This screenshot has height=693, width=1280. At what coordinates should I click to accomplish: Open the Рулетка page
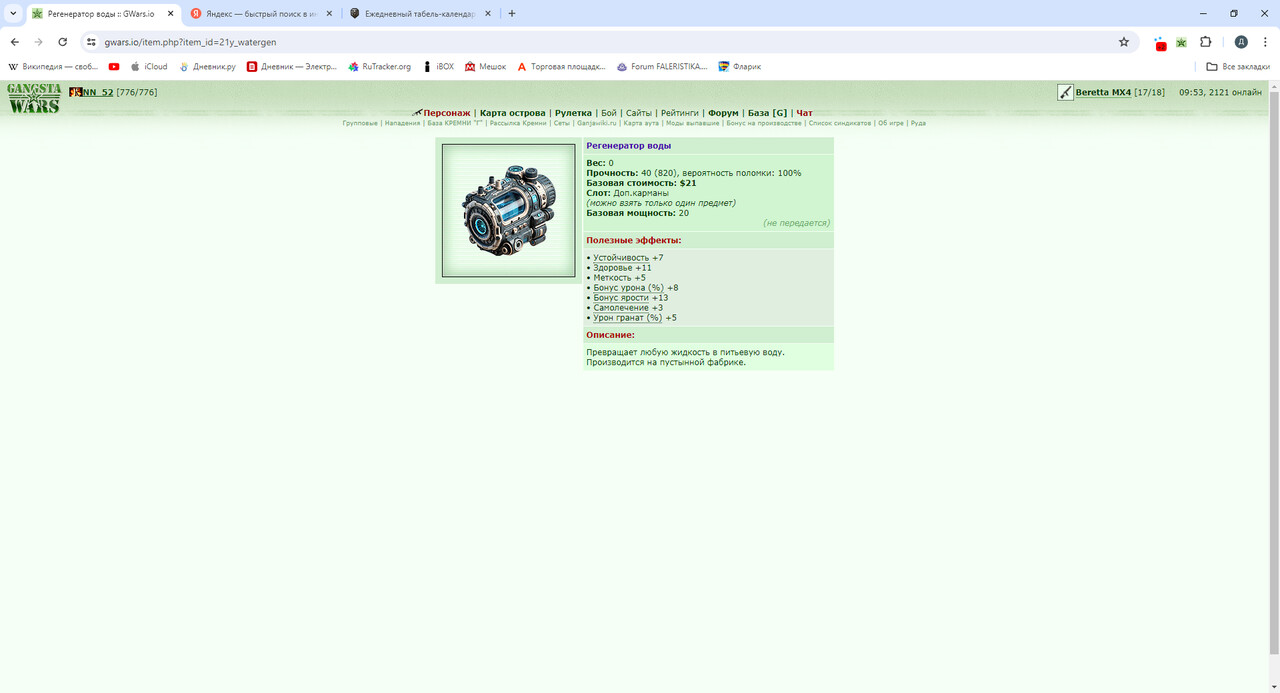[x=573, y=113]
